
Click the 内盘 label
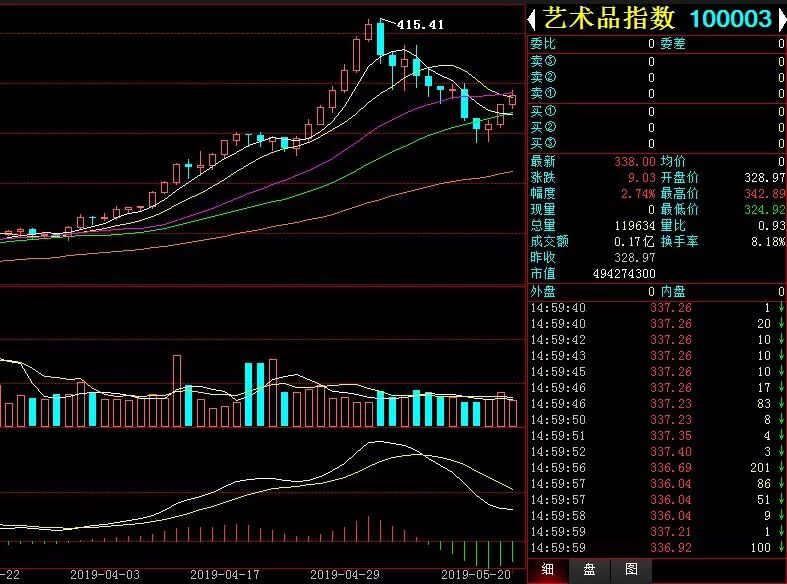pos(673,291)
